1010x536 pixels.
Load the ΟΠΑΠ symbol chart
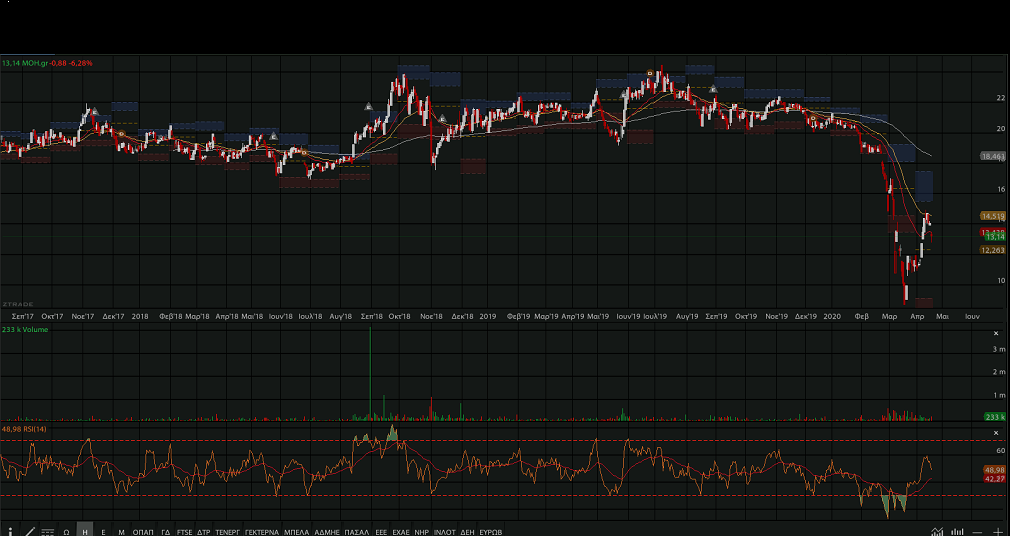(x=143, y=532)
